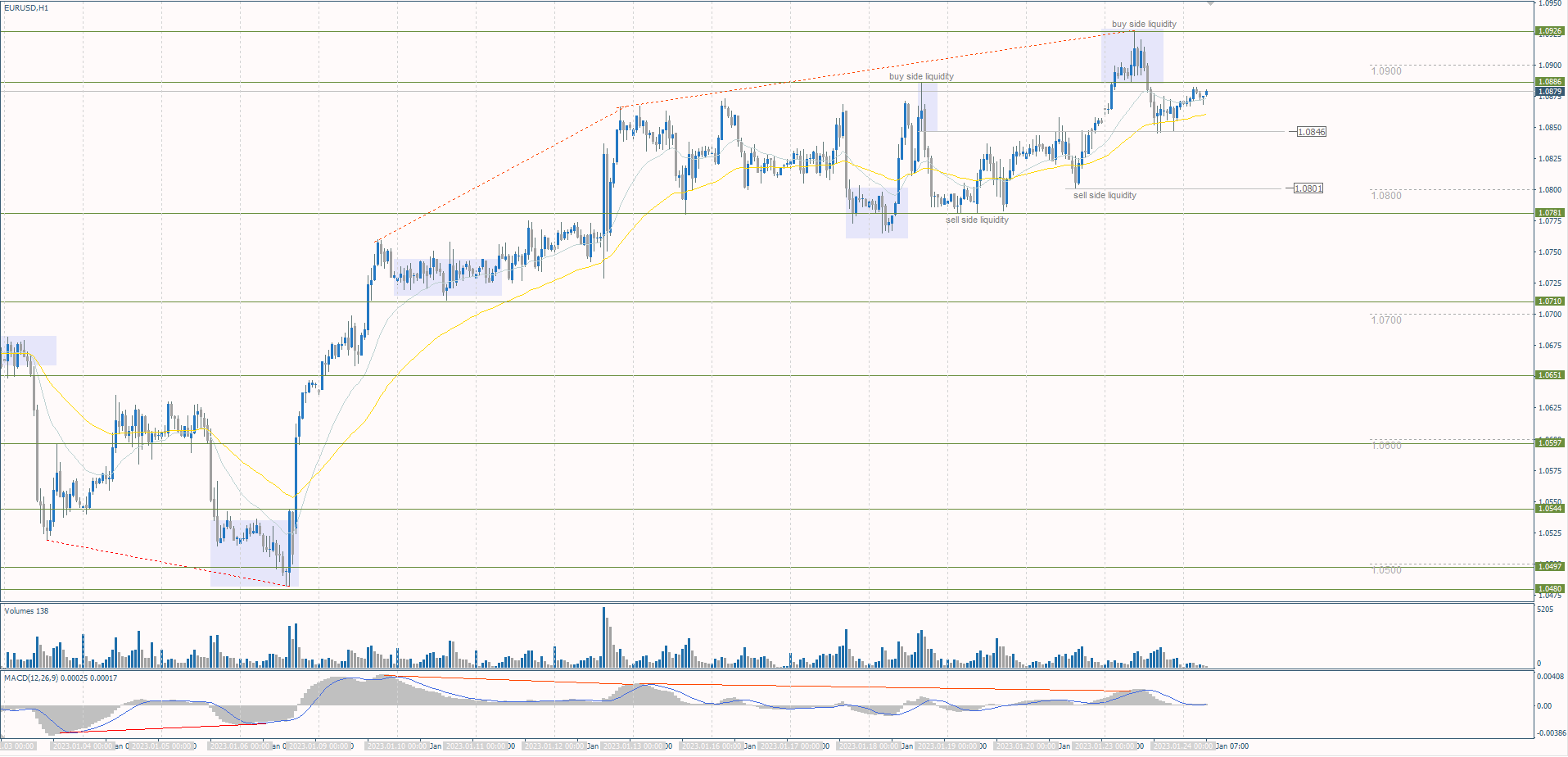Select shaded rectangle under top buy side liquidity
The width and height of the screenshot is (1568, 757).
[1132, 57]
